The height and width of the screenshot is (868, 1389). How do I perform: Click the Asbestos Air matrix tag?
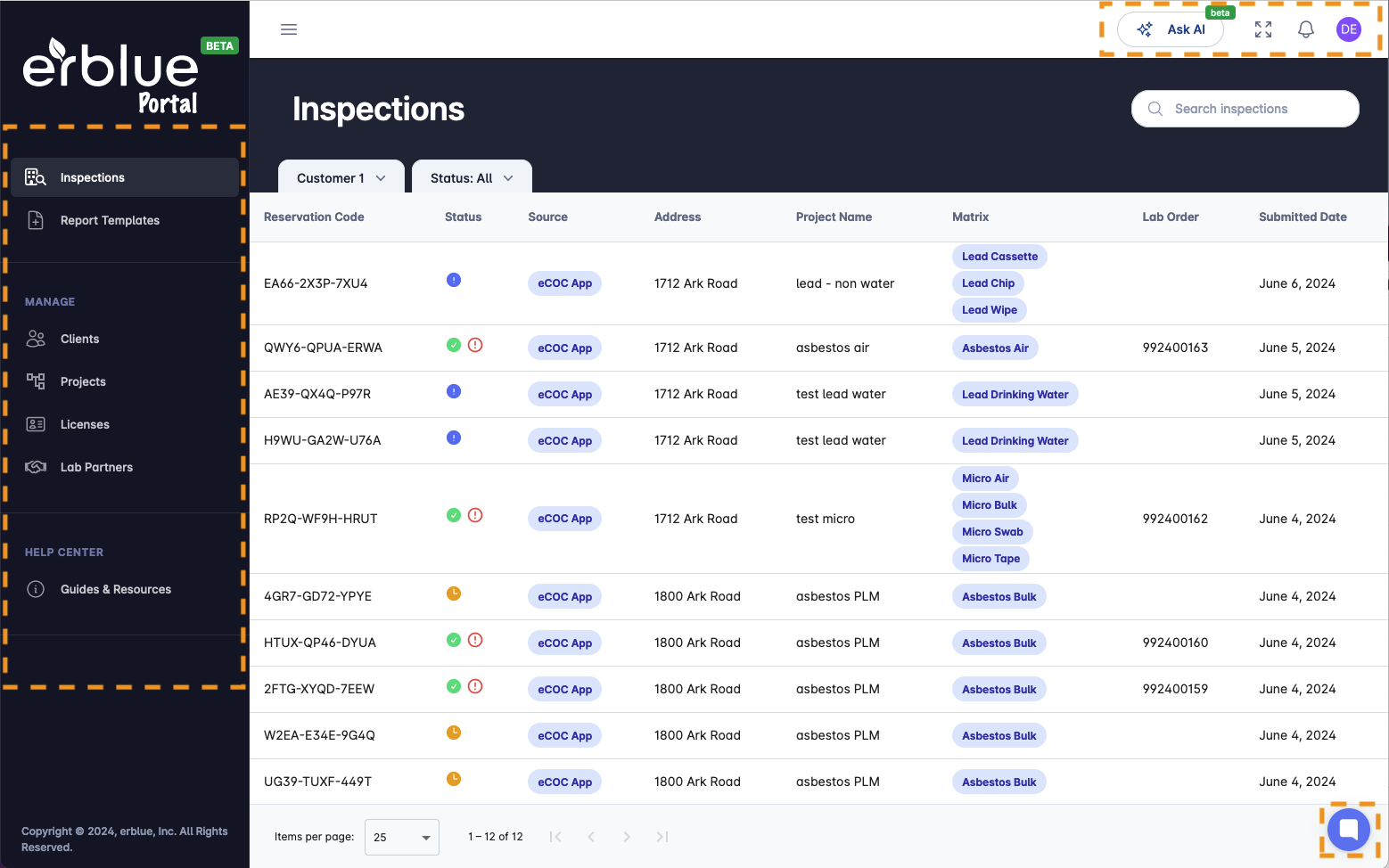[x=995, y=348]
